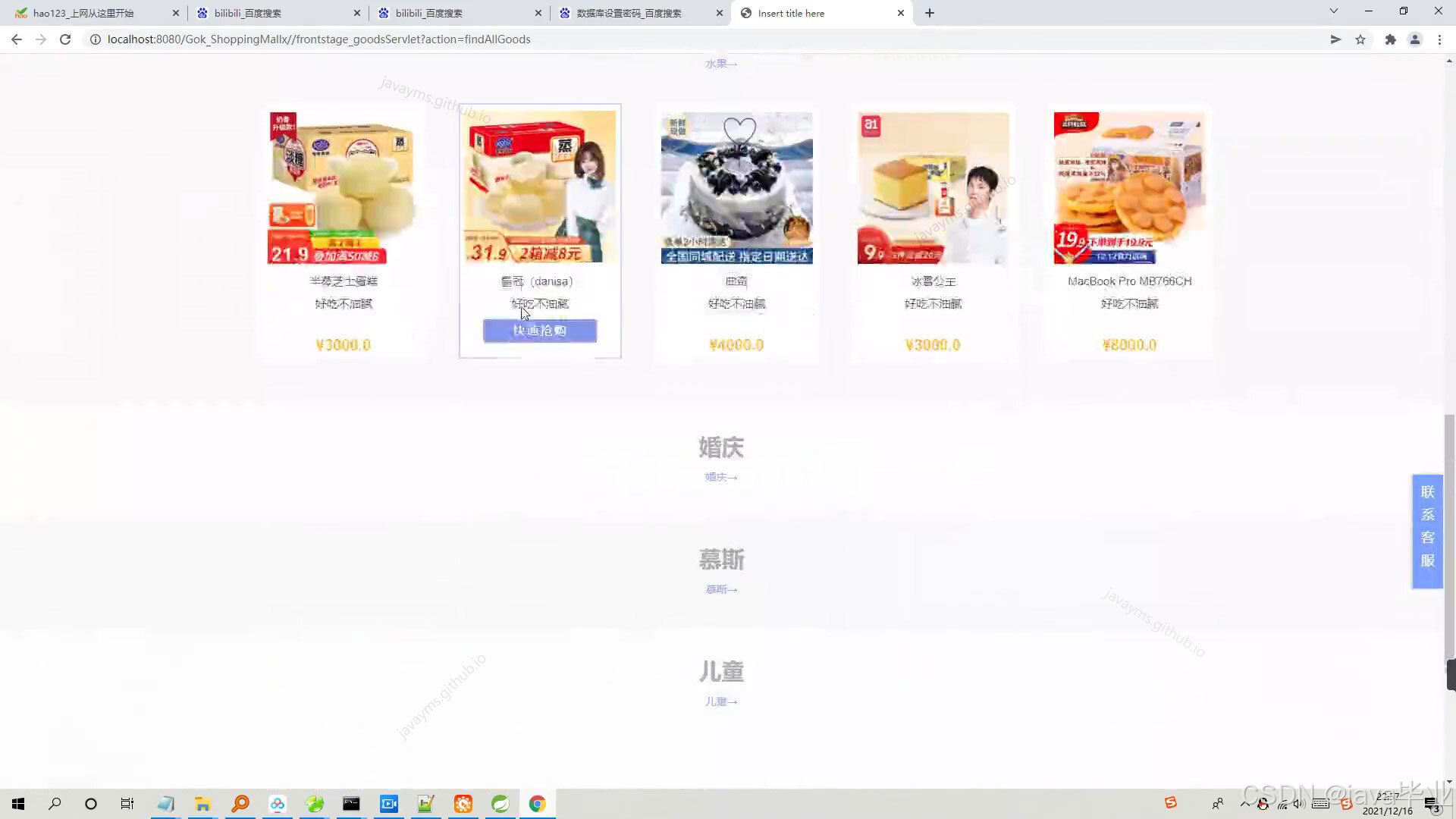Click the 儿童 section heading
Viewport: 1456px width, 819px height.
(721, 672)
